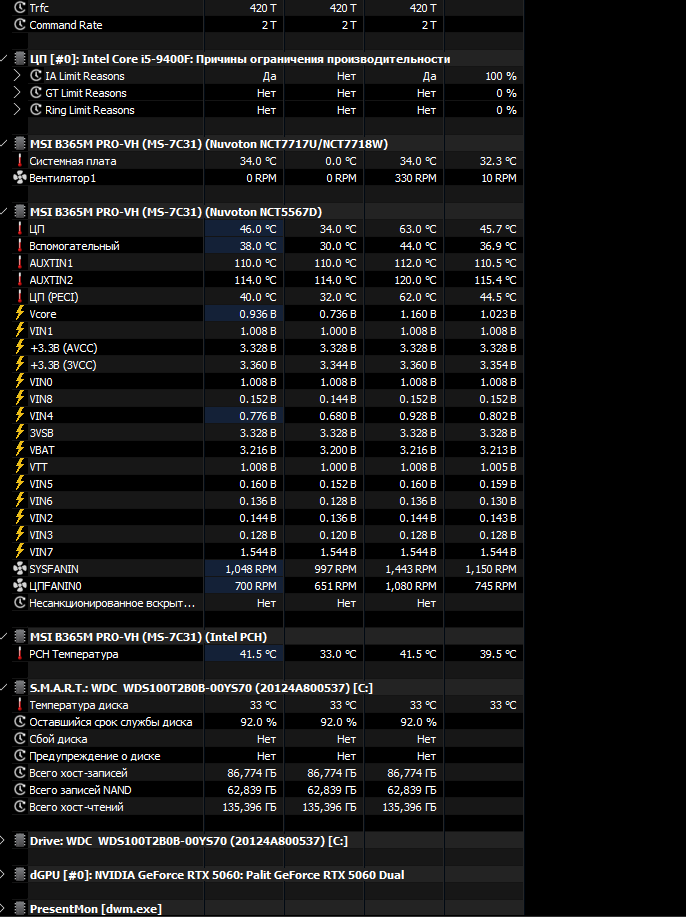Viewport: 686px width, 917px height.
Task: Click the lightning icon beside VIN7
Action: (20, 551)
